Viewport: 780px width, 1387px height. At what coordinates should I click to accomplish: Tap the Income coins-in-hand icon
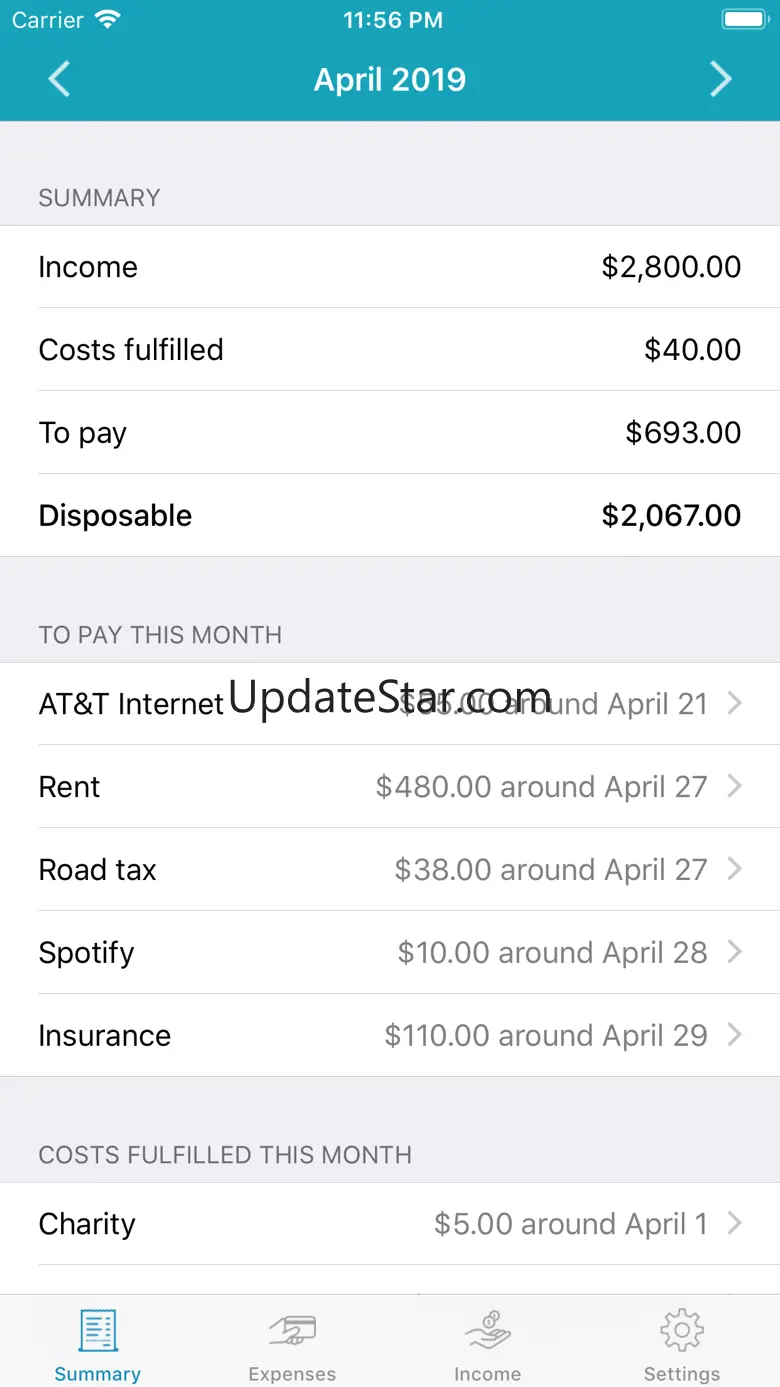(x=487, y=1331)
